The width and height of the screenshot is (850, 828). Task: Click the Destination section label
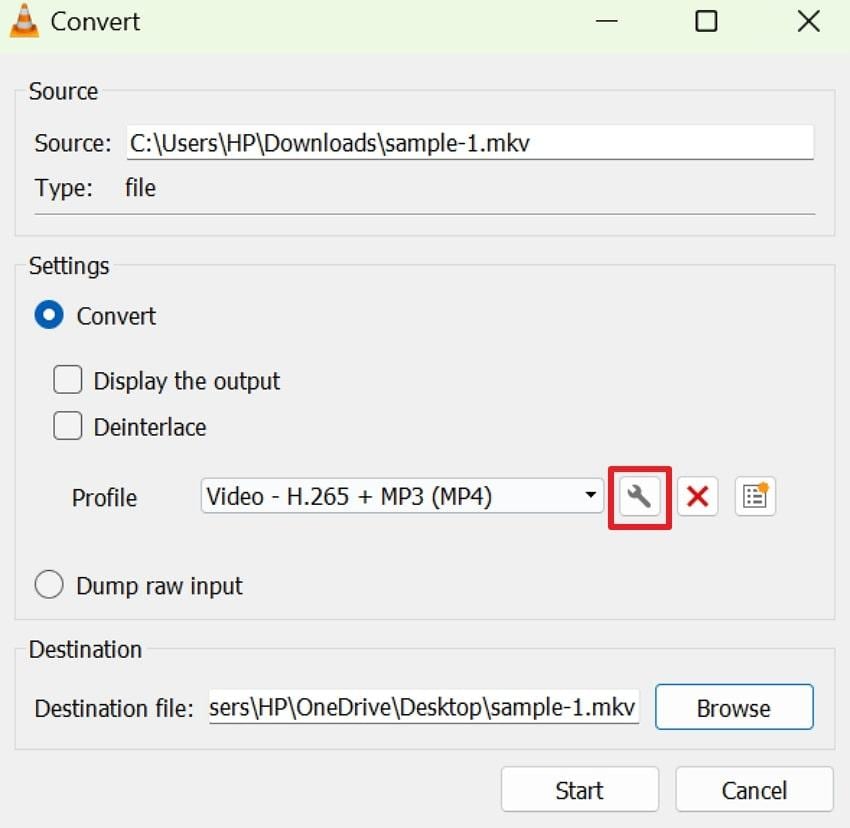85,649
